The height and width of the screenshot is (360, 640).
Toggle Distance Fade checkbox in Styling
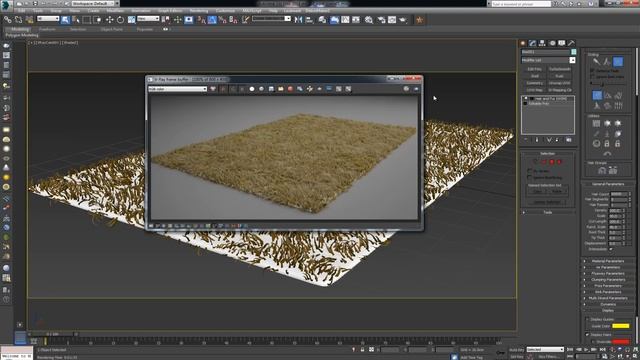(592, 71)
